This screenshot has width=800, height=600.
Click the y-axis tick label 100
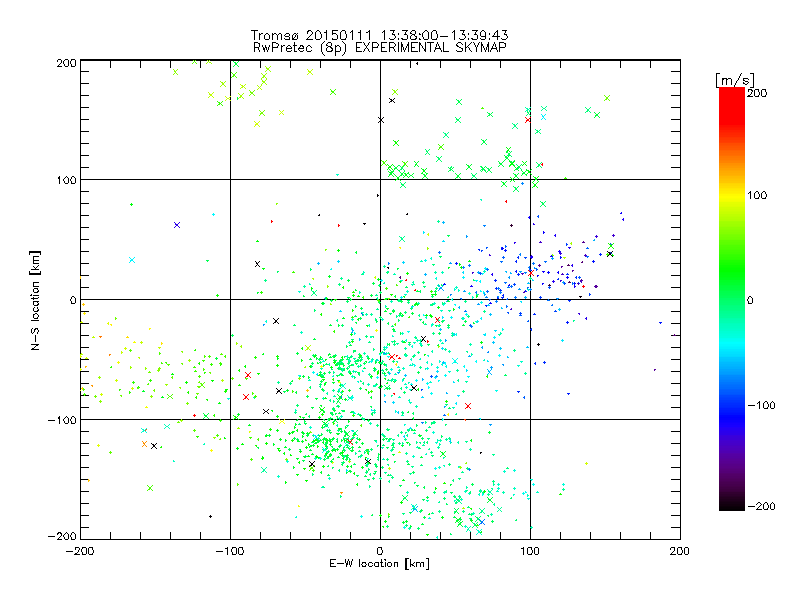(67, 180)
